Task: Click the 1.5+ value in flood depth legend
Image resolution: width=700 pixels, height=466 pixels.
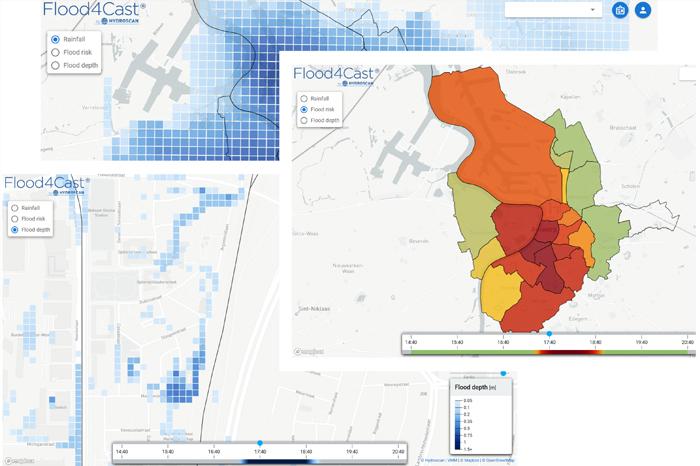Action: coord(467,449)
